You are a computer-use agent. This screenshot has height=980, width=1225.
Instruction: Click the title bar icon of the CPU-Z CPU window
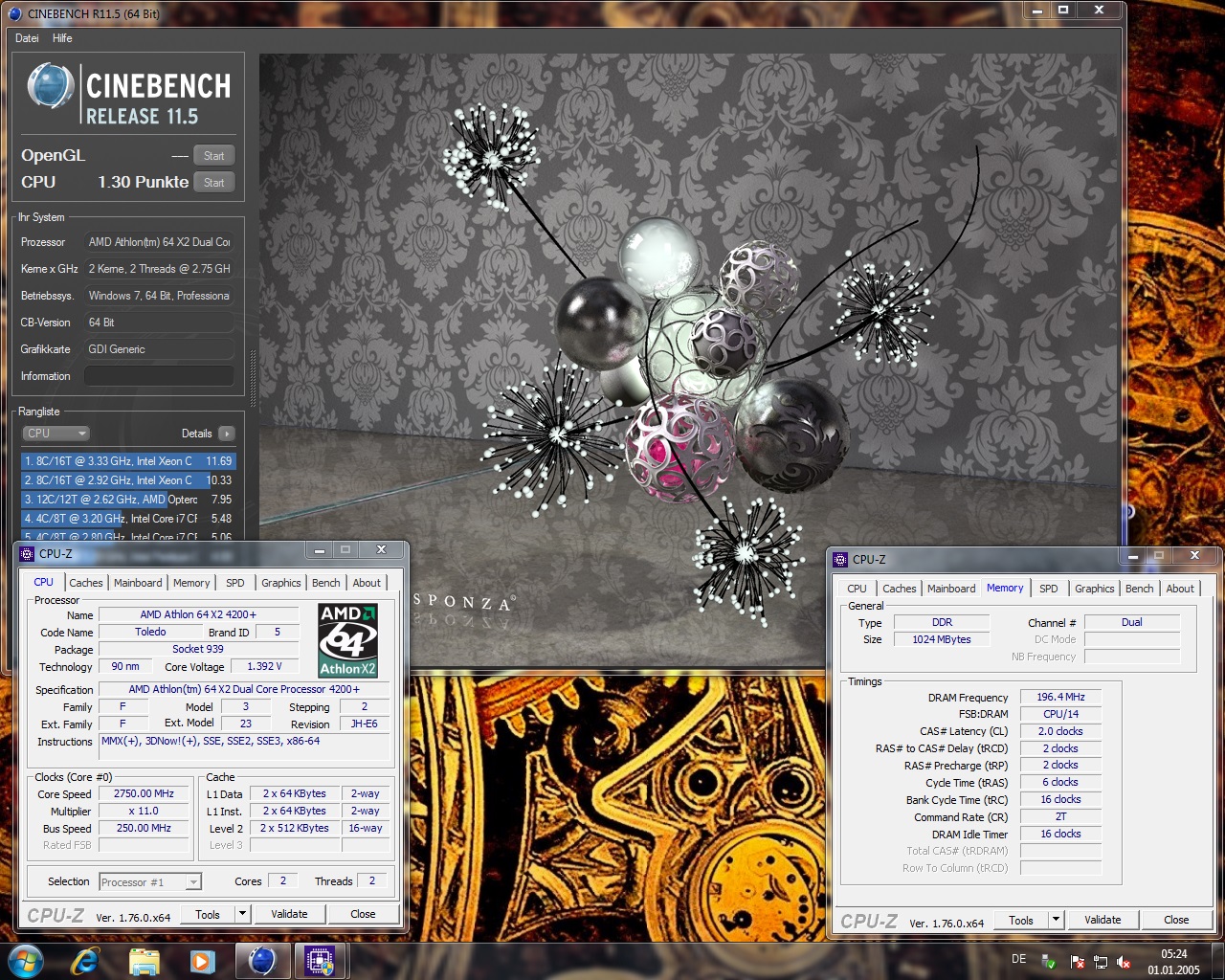click(28, 553)
